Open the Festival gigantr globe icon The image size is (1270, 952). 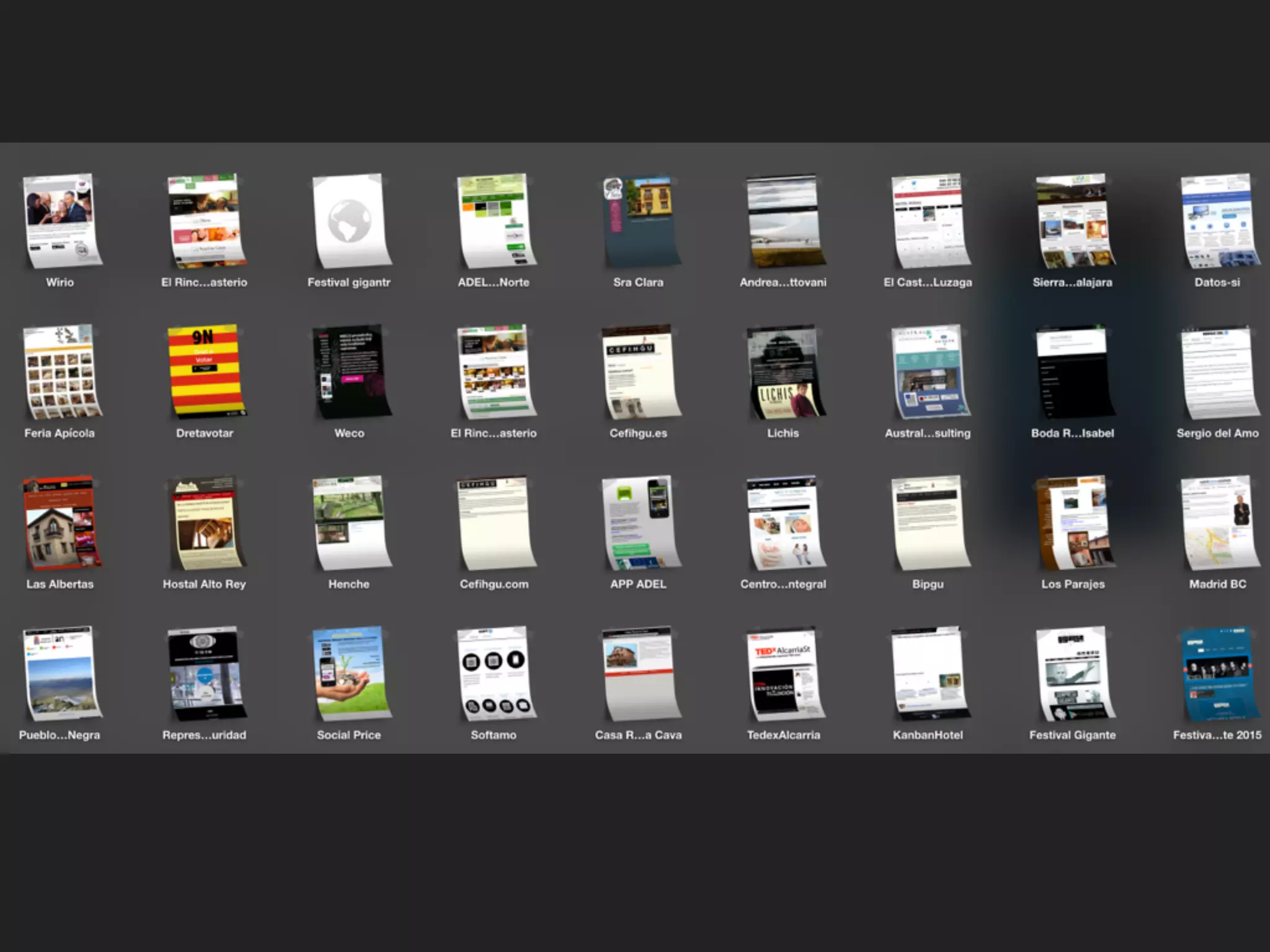click(x=350, y=220)
